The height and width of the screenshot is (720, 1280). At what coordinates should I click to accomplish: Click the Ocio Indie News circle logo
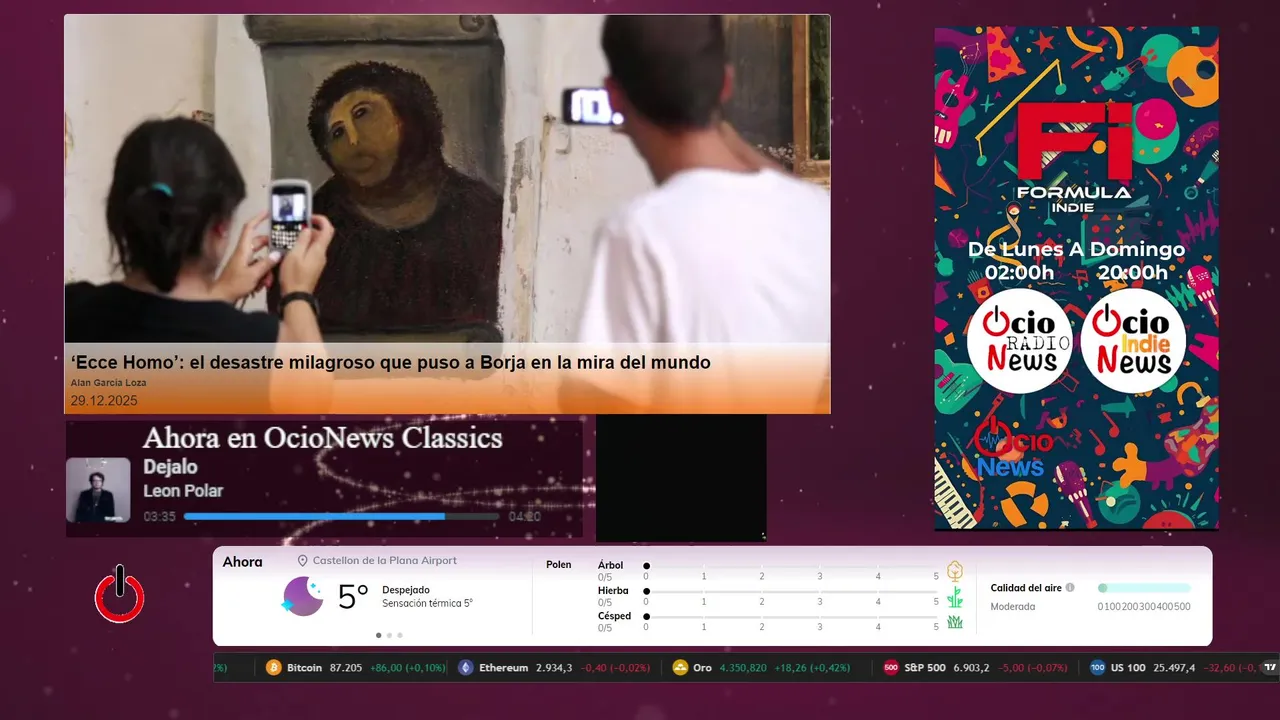click(x=1133, y=341)
